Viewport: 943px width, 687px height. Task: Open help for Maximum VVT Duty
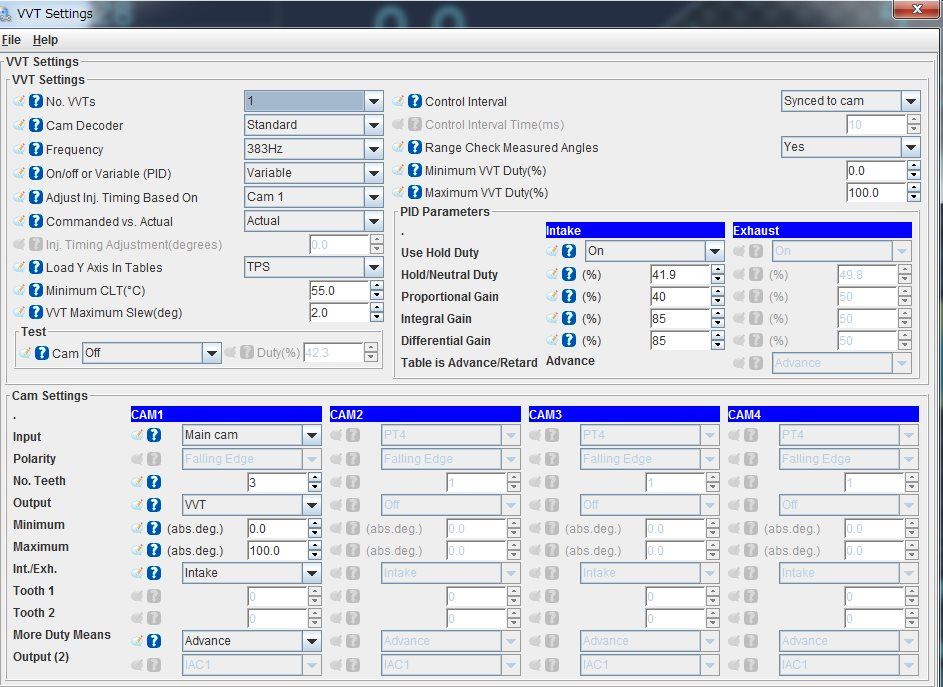pyautogui.click(x=415, y=193)
